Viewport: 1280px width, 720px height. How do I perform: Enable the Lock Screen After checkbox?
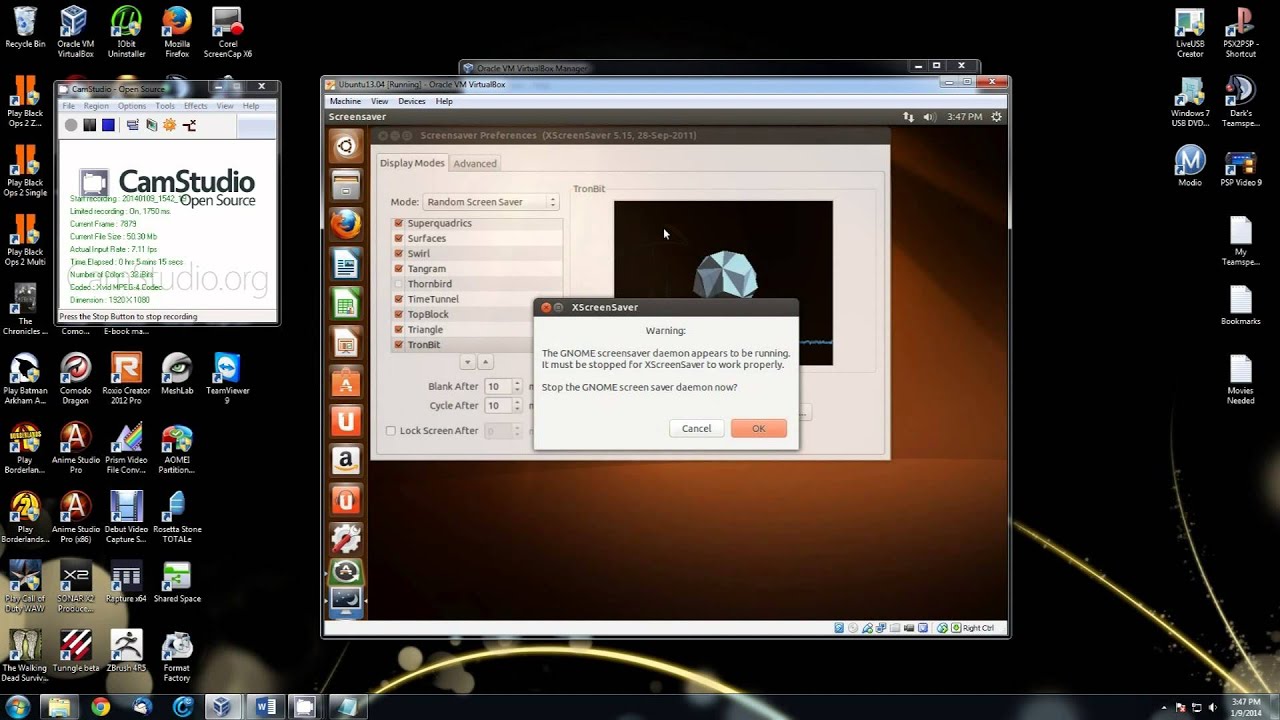pos(391,431)
